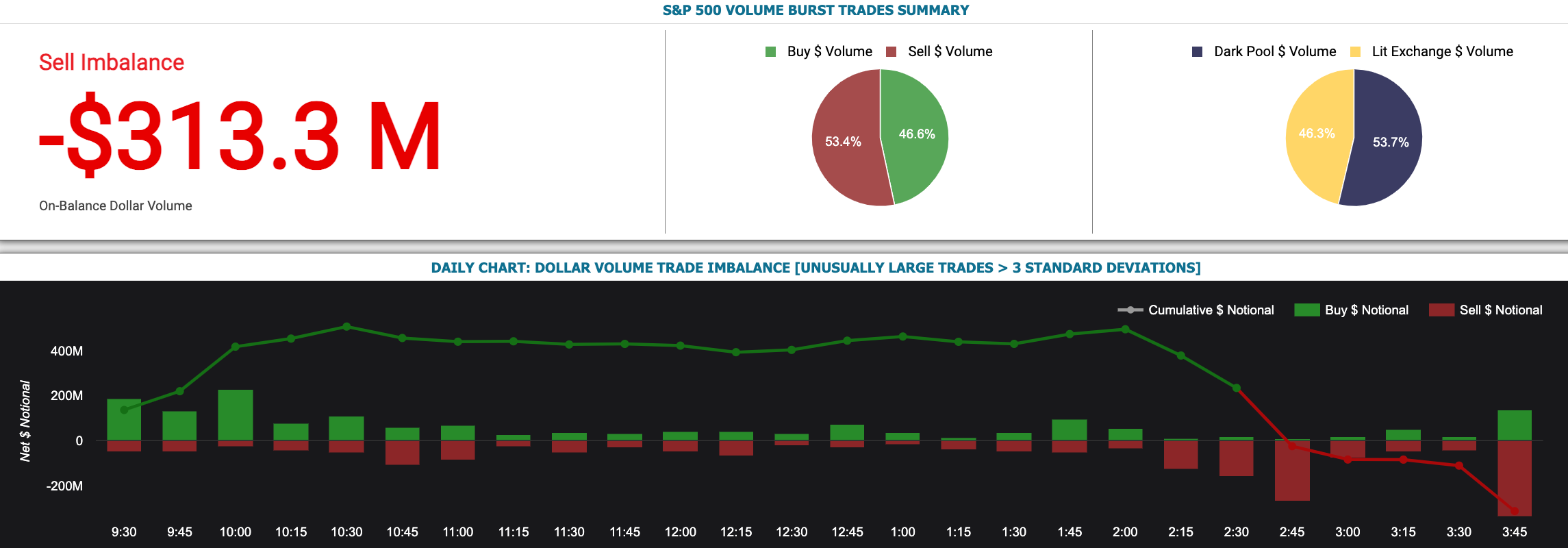1568x548 pixels.
Task: Click the red sell bar at 10:45
Action: (x=403, y=453)
